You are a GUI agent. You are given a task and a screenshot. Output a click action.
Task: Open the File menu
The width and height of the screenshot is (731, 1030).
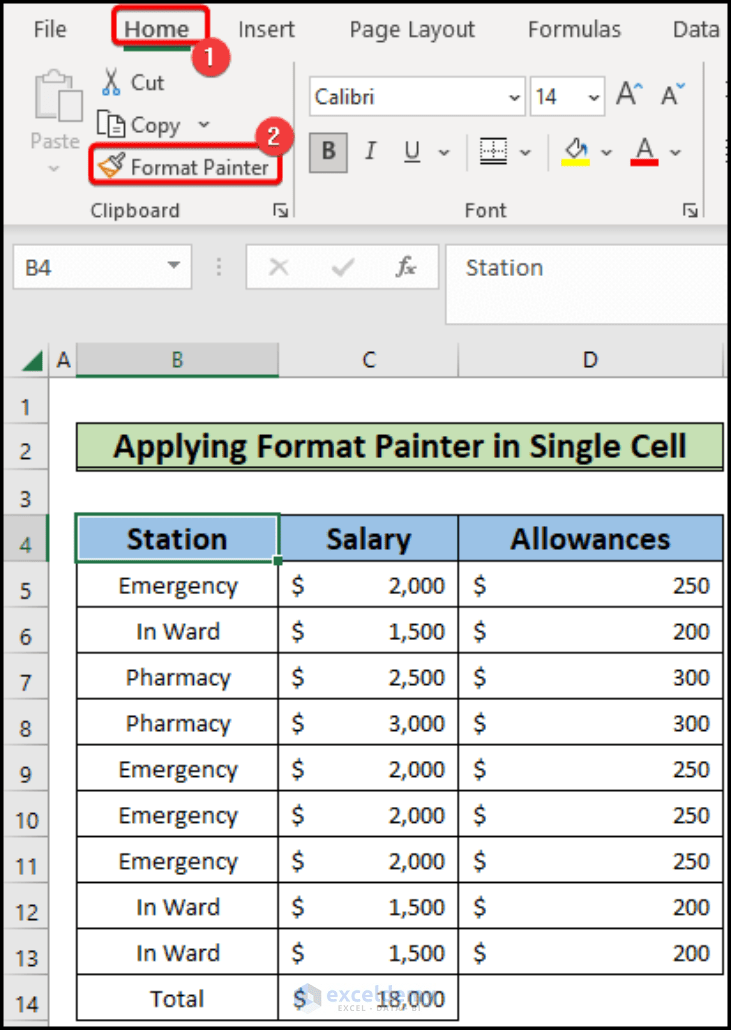pos(50,30)
